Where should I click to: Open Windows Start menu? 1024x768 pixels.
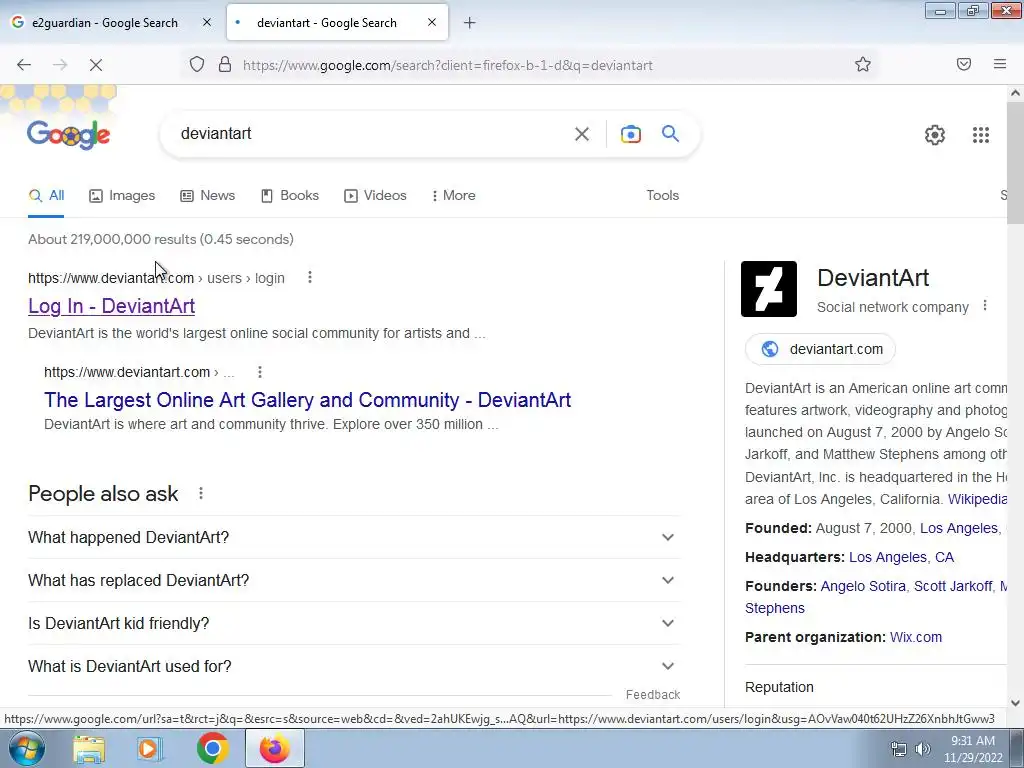pyautogui.click(x=26, y=748)
